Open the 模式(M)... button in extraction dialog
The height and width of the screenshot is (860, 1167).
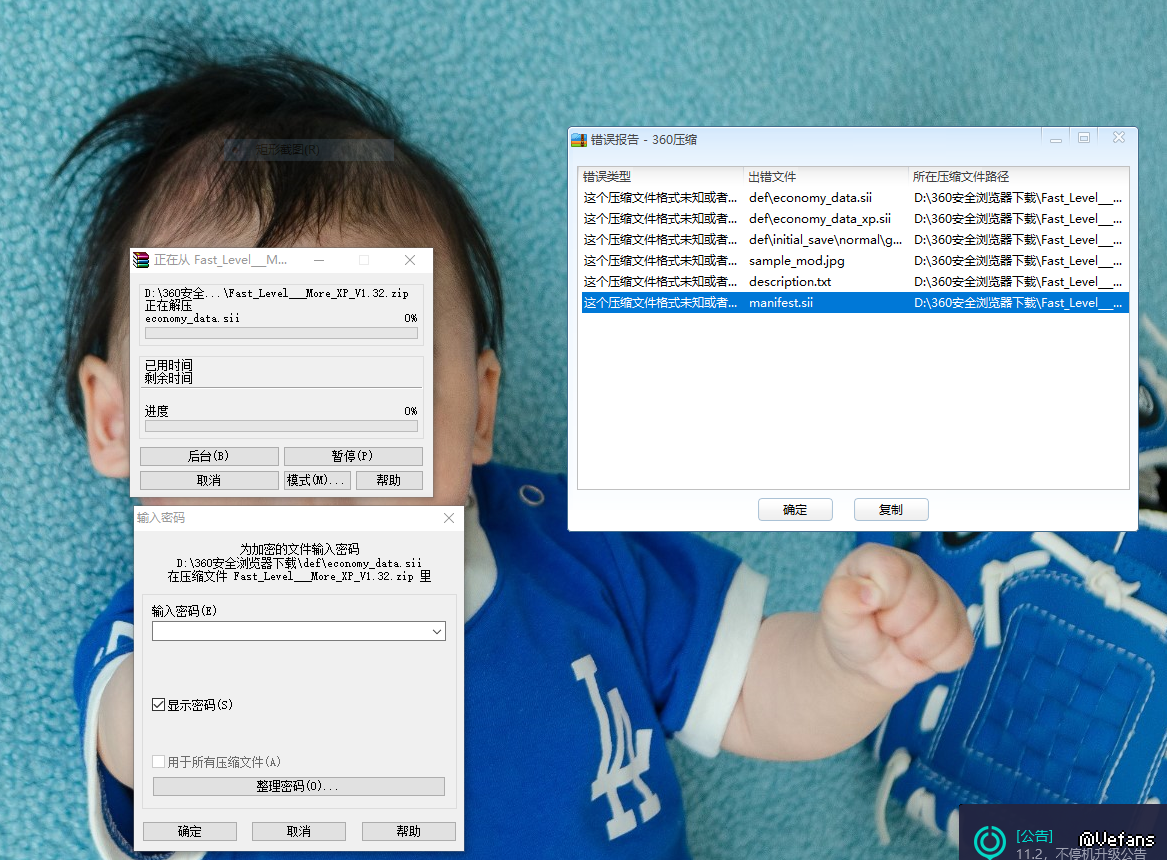click(x=316, y=481)
